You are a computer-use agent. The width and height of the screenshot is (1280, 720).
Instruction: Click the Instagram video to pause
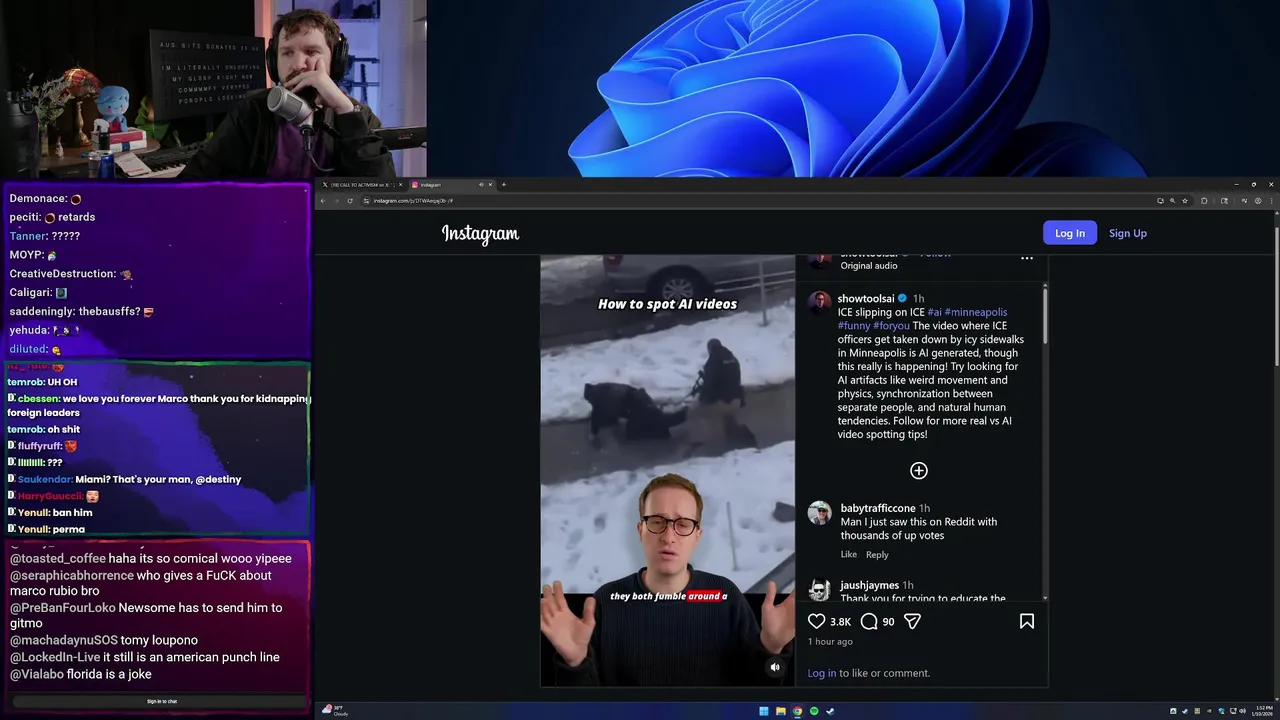pyautogui.click(x=667, y=470)
